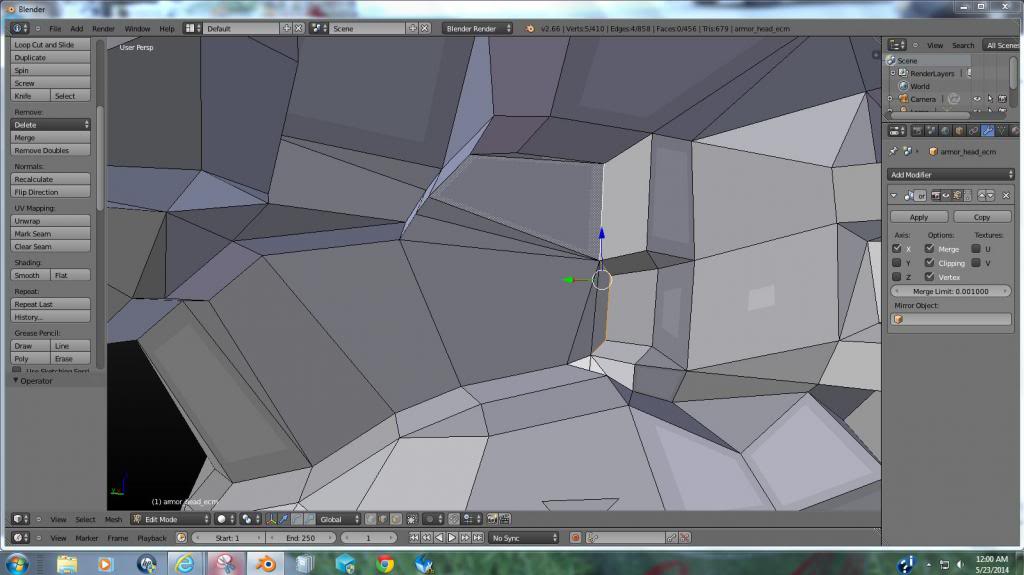Screen dimensions: 1024x575
Task: Open the Render menu
Action: (103, 28)
